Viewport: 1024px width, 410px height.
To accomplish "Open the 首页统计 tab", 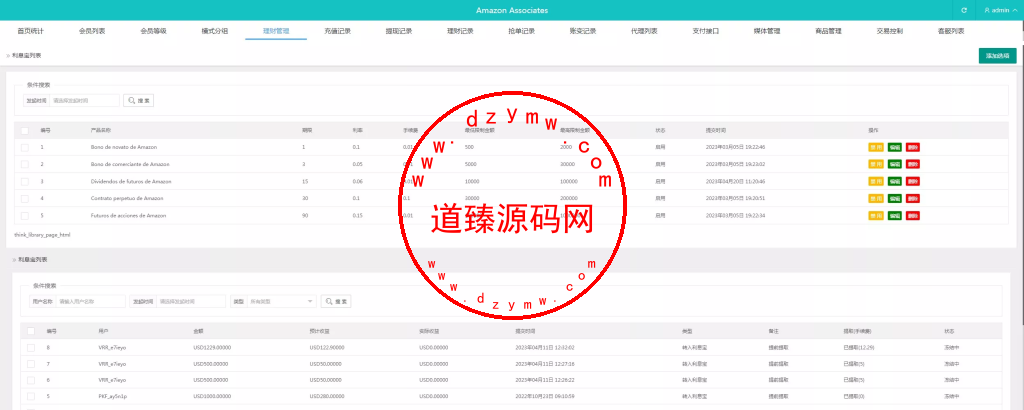I will click(30, 31).
